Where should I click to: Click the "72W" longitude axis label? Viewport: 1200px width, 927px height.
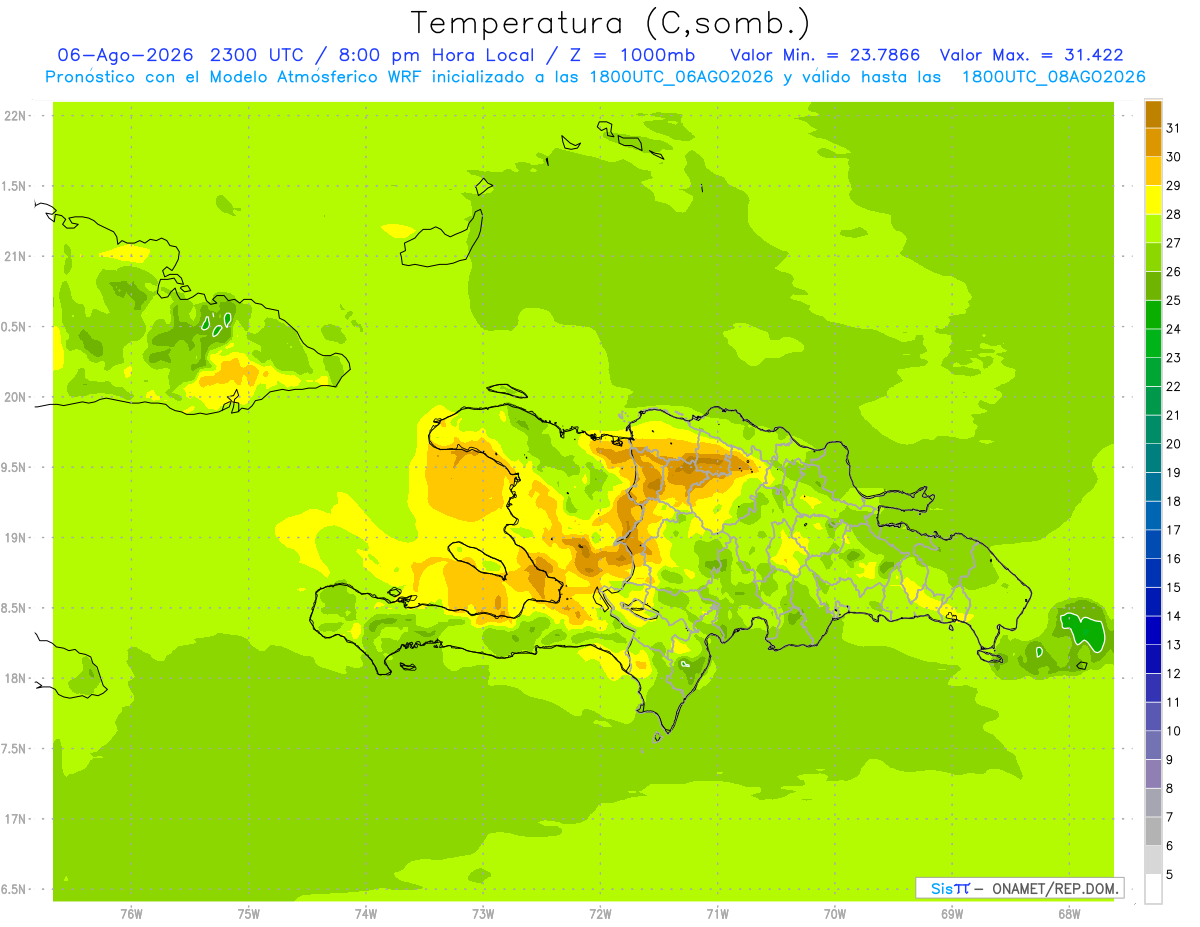coord(601,914)
